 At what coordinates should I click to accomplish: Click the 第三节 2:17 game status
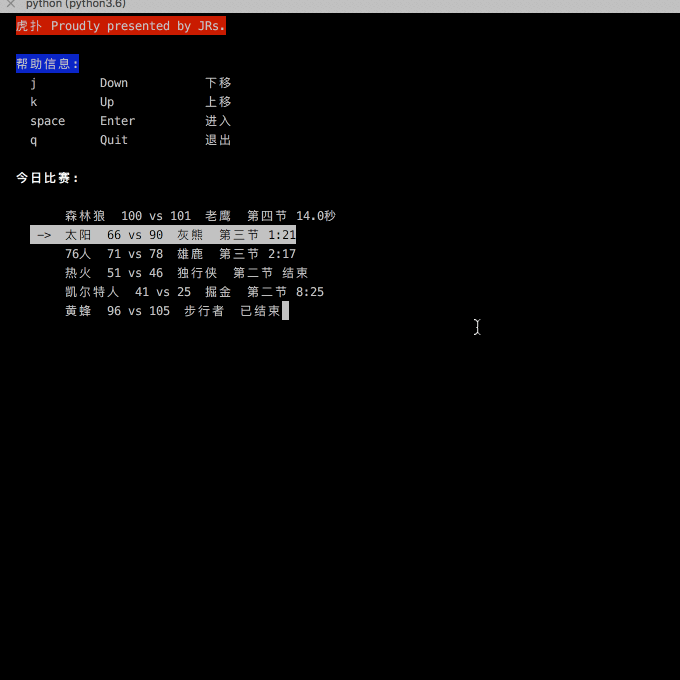(258, 254)
